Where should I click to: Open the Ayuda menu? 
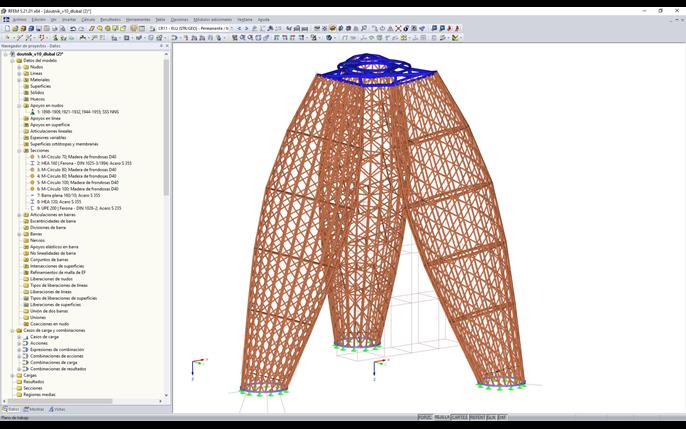263,20
